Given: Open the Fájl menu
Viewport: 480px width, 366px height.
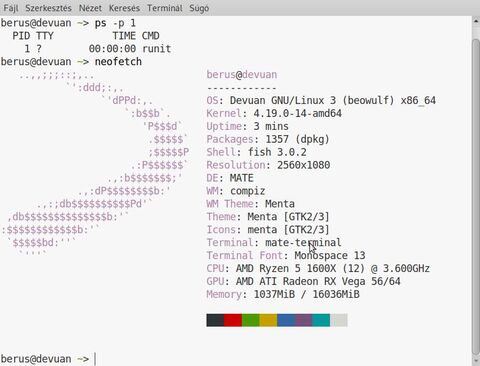Looking at the screenshot, I should (x=11, y=8).
